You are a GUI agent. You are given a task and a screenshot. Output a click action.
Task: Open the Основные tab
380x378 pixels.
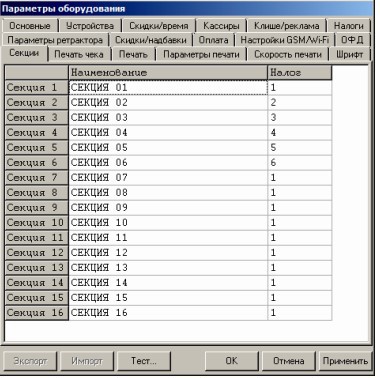tap(30, 26)
